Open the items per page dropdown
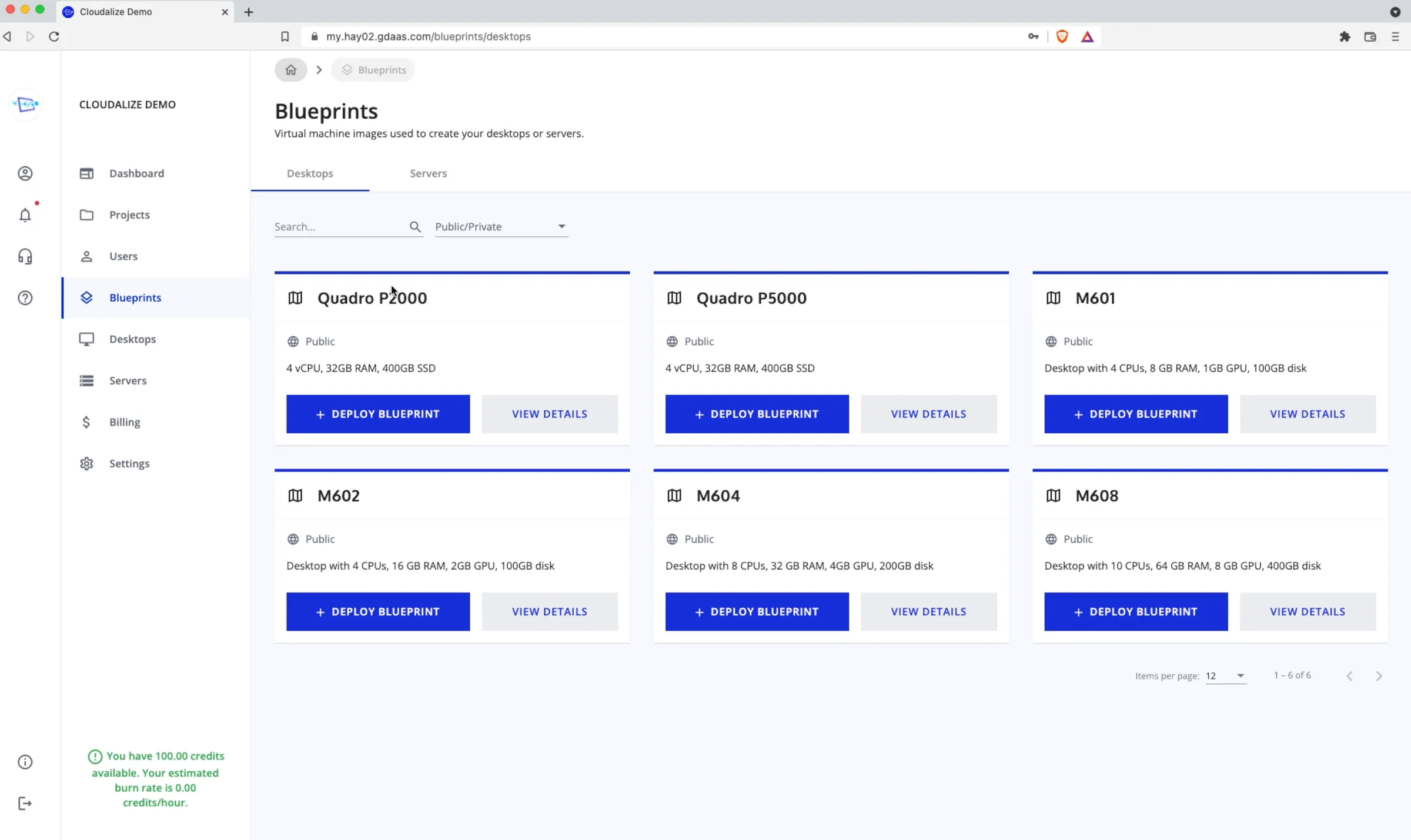The height and width of the screenshot is (840, 1411). pyautogui.click(x=1225, y=676)
